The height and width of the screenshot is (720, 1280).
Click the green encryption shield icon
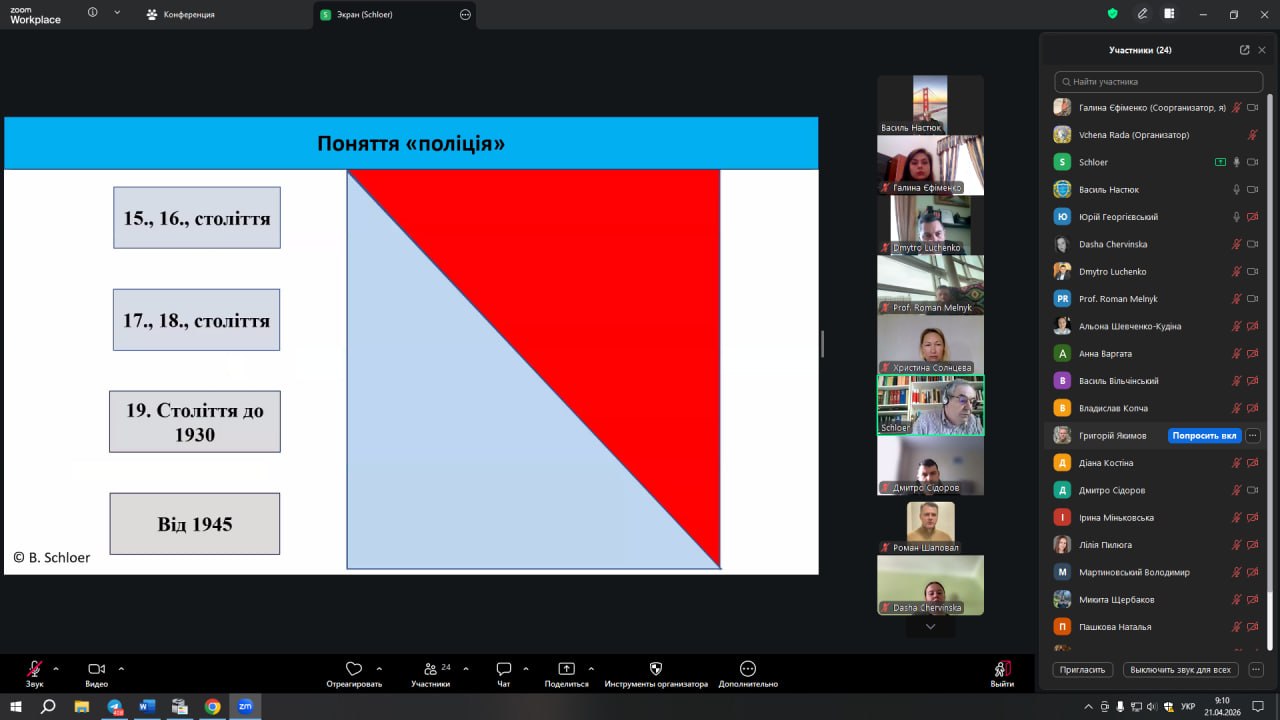[1112, 14]
